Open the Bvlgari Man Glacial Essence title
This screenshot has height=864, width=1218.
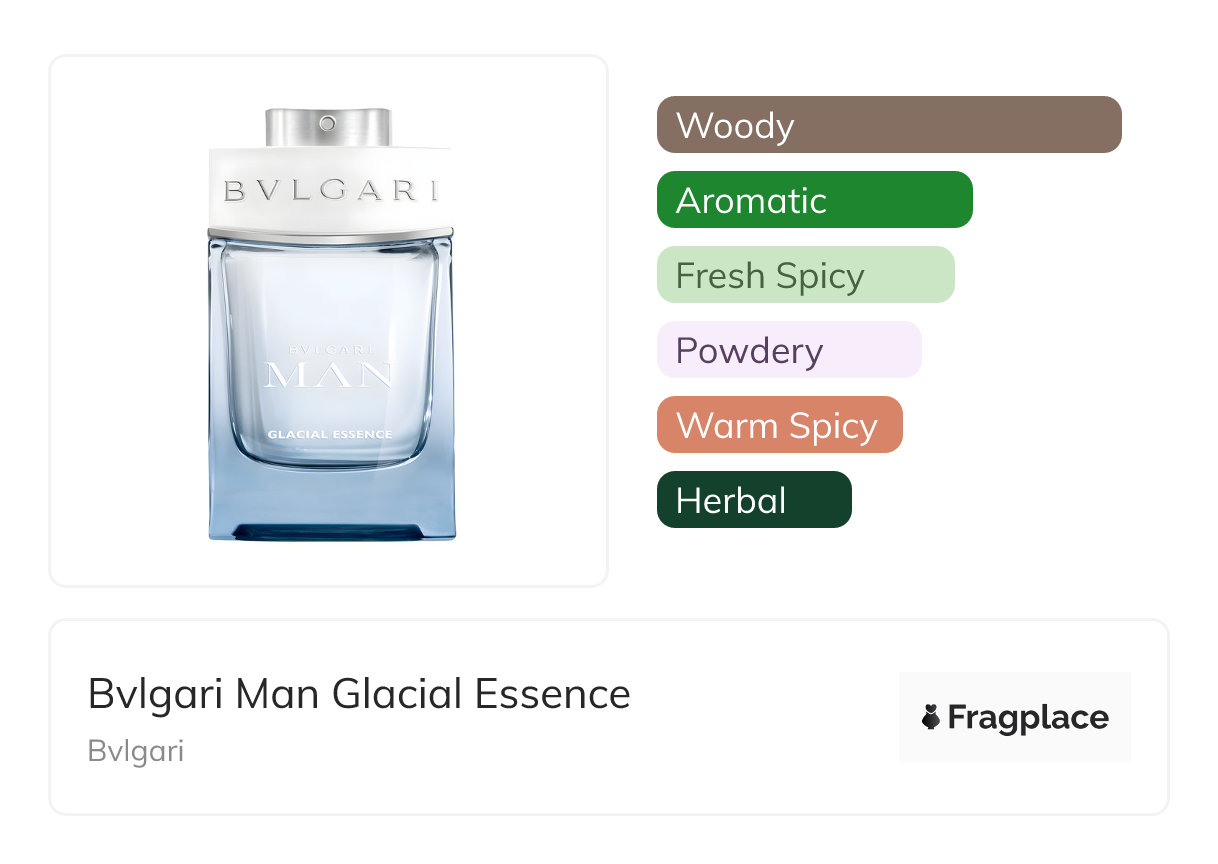point(359,693)
